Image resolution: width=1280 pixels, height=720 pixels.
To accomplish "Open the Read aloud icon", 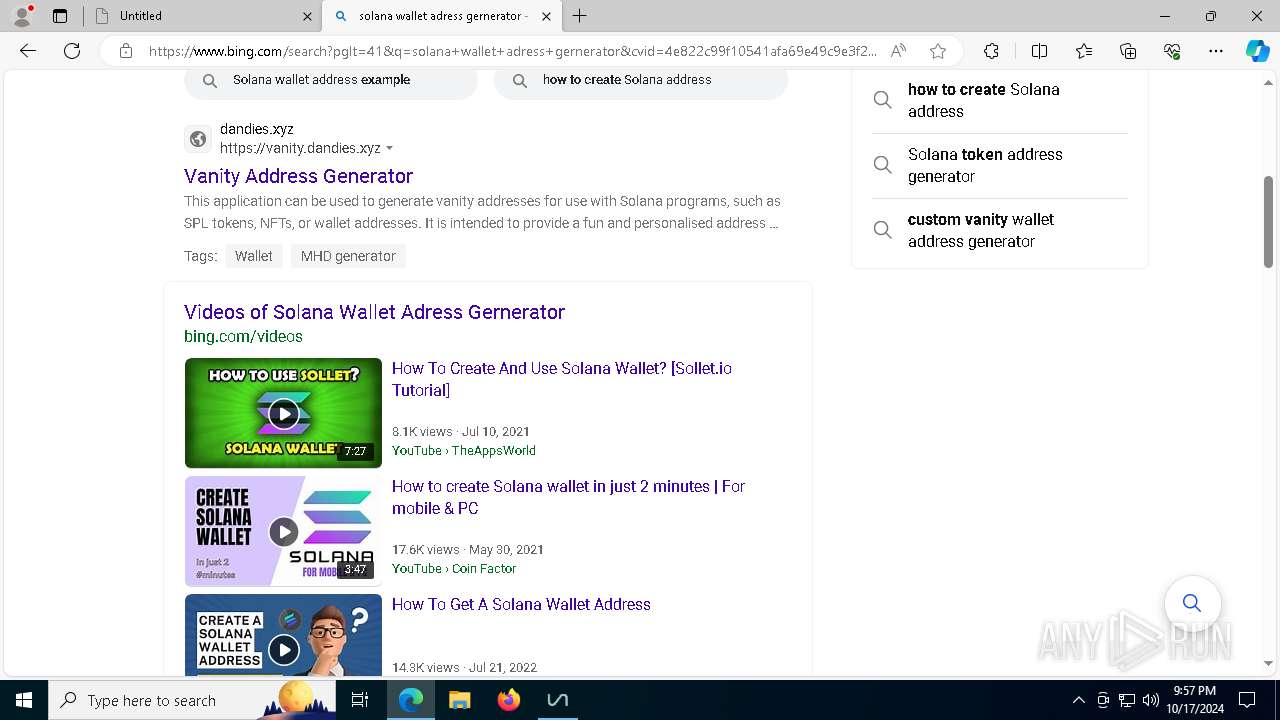I will pos(898,51).
